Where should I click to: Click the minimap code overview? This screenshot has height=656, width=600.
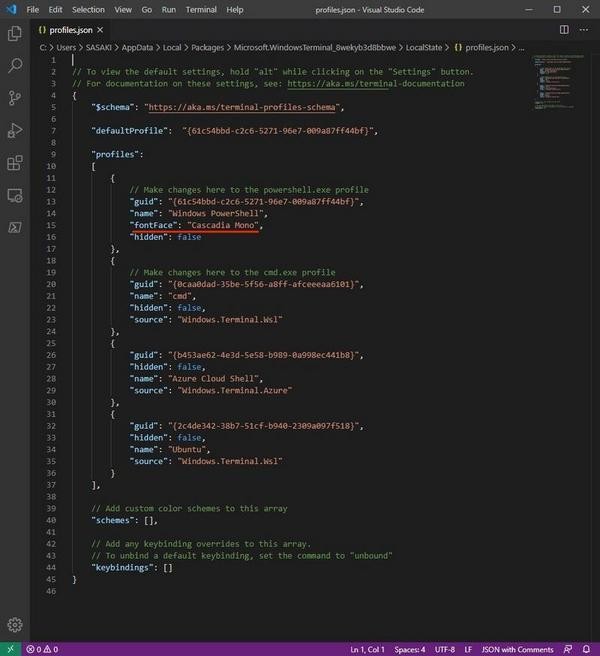click(x=558, y=82)
